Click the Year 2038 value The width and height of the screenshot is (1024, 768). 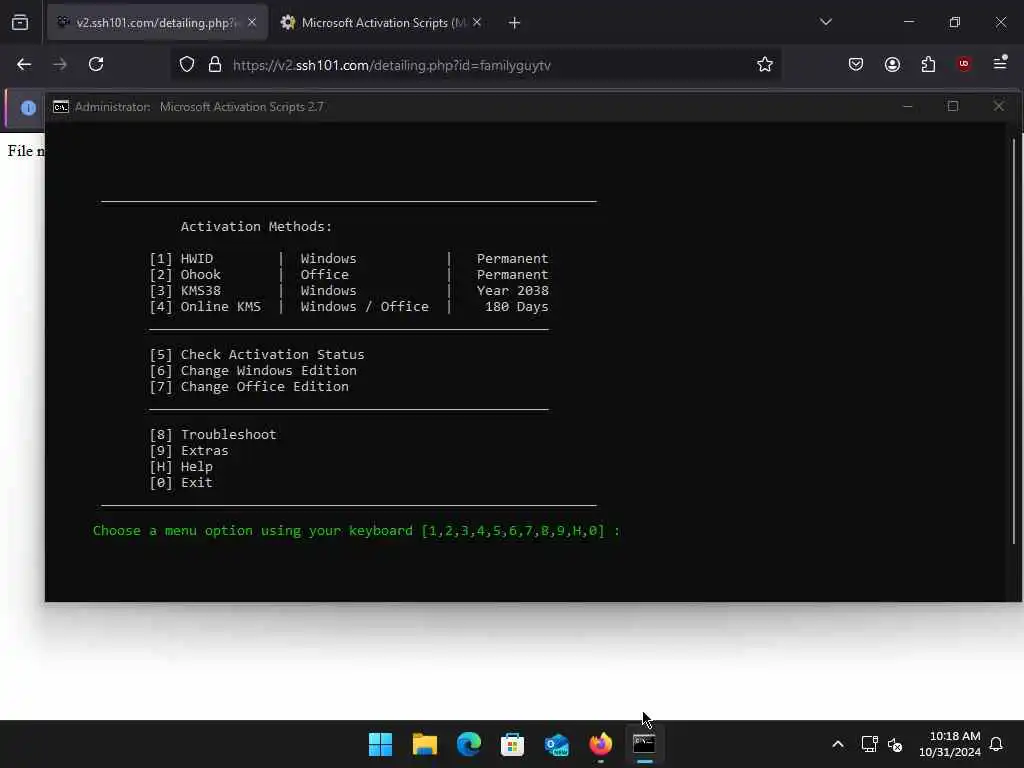(513, 291)
